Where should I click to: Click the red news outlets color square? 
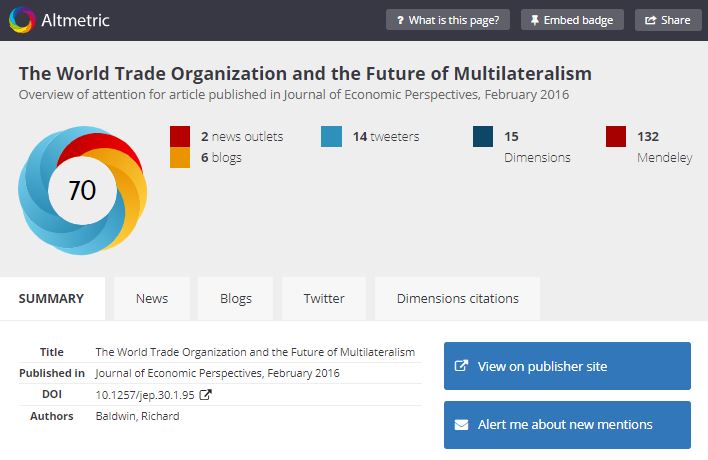pos(180,137)
